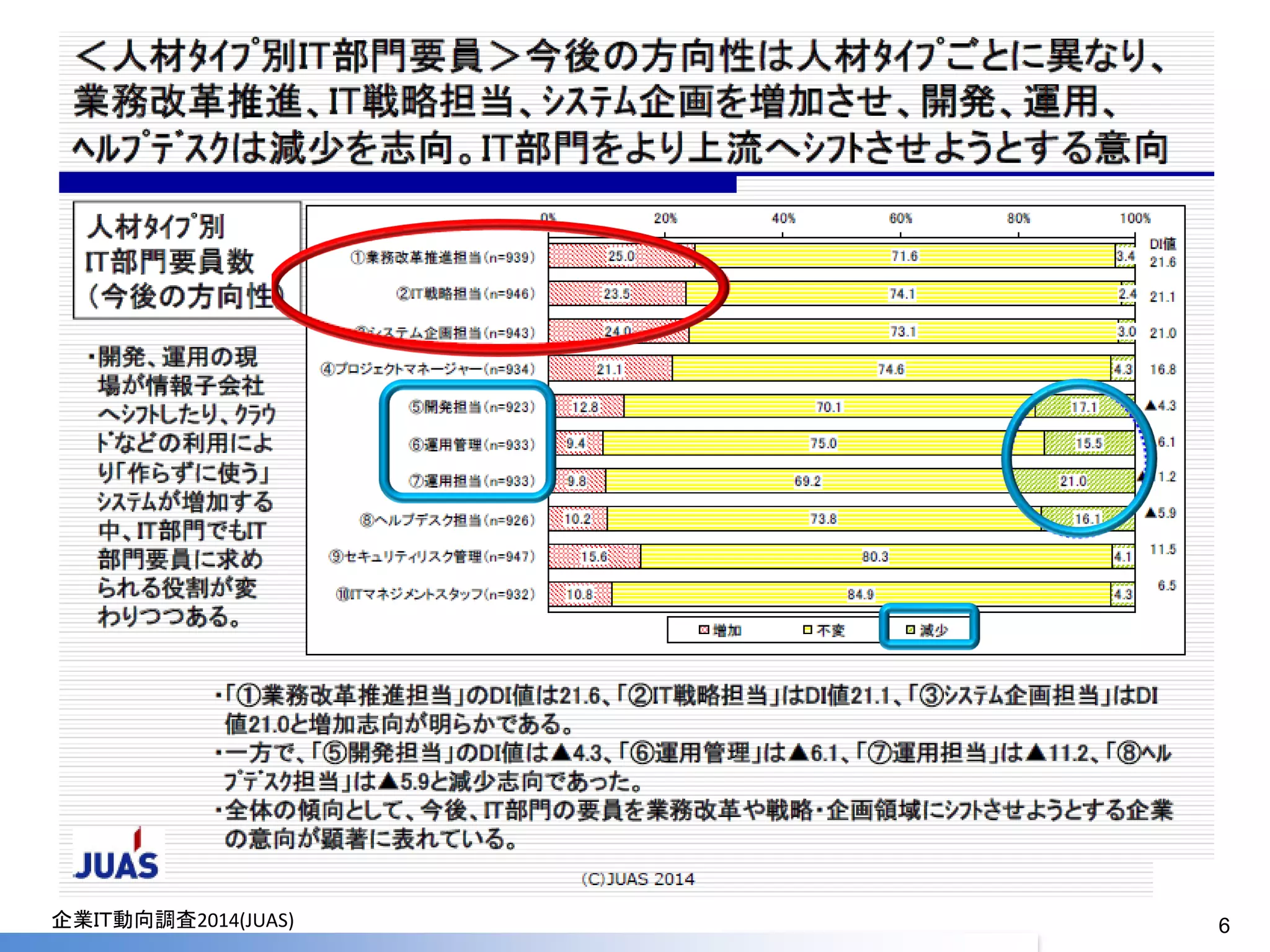This screenshot has width=1270, height=952.
Task: Select row label ②IT戦略担当(n=946)
Action: (x=466, y=294)
